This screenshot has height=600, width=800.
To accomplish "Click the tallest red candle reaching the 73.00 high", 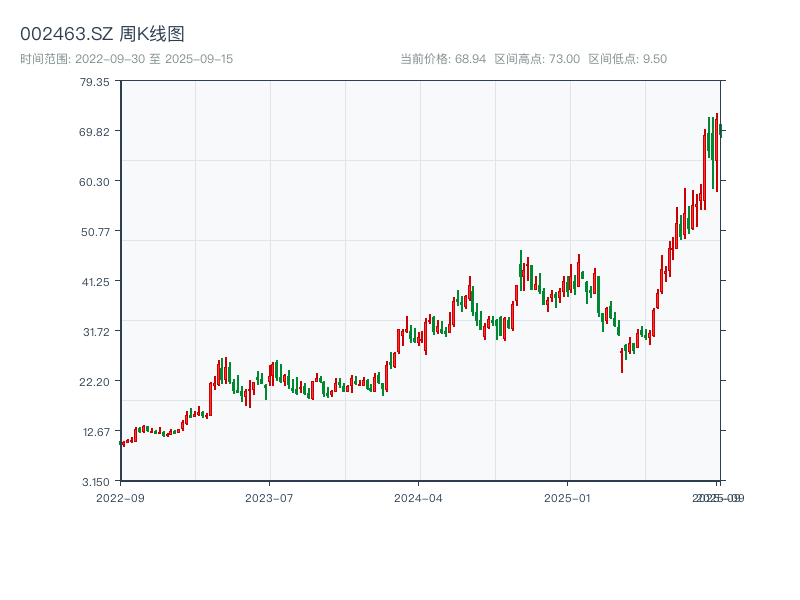I will pos(717,153).
